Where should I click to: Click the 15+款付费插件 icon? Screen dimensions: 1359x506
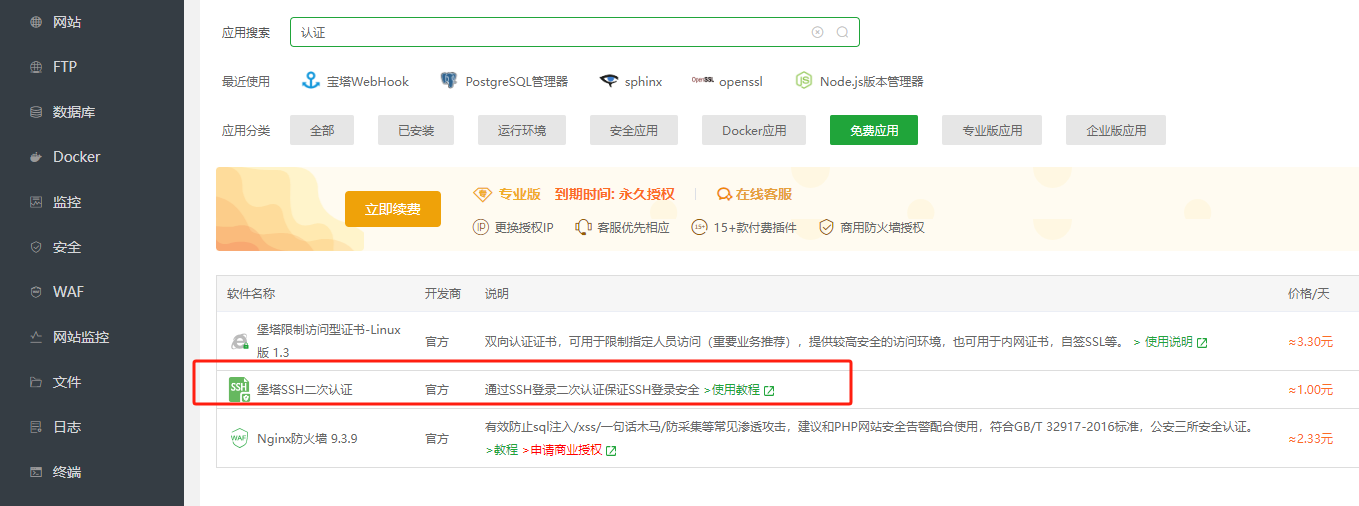tap(700, 227)
